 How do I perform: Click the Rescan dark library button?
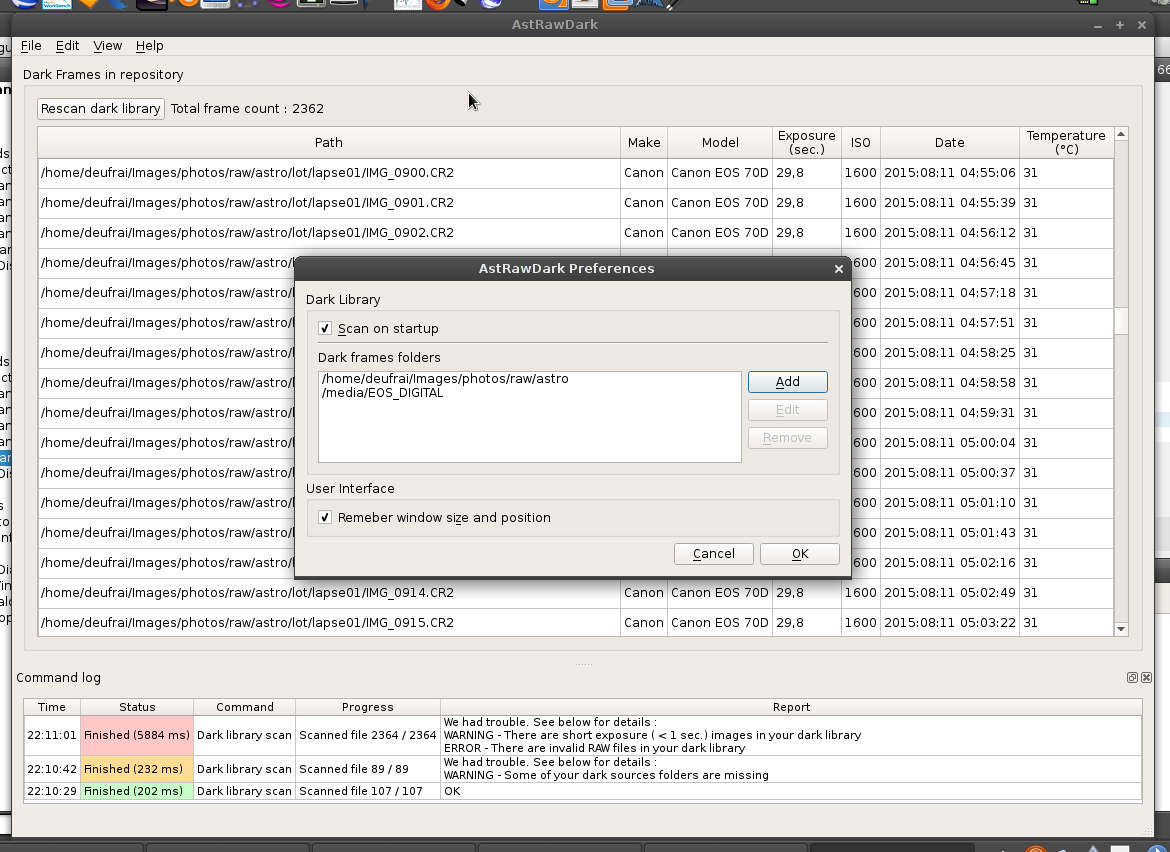100,108
